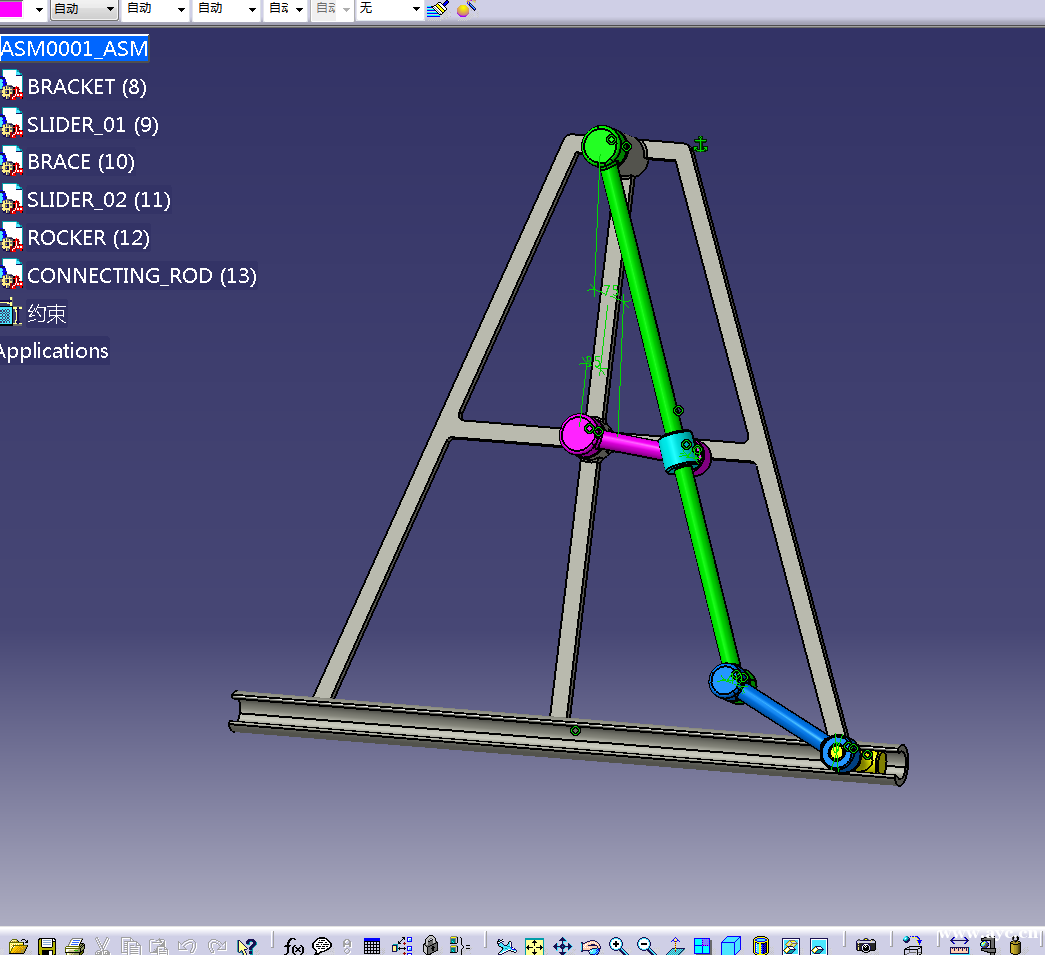Click the Zoom In magnifier icon
This screenshot has width=1045, height=955.
(x=618, y=945)
